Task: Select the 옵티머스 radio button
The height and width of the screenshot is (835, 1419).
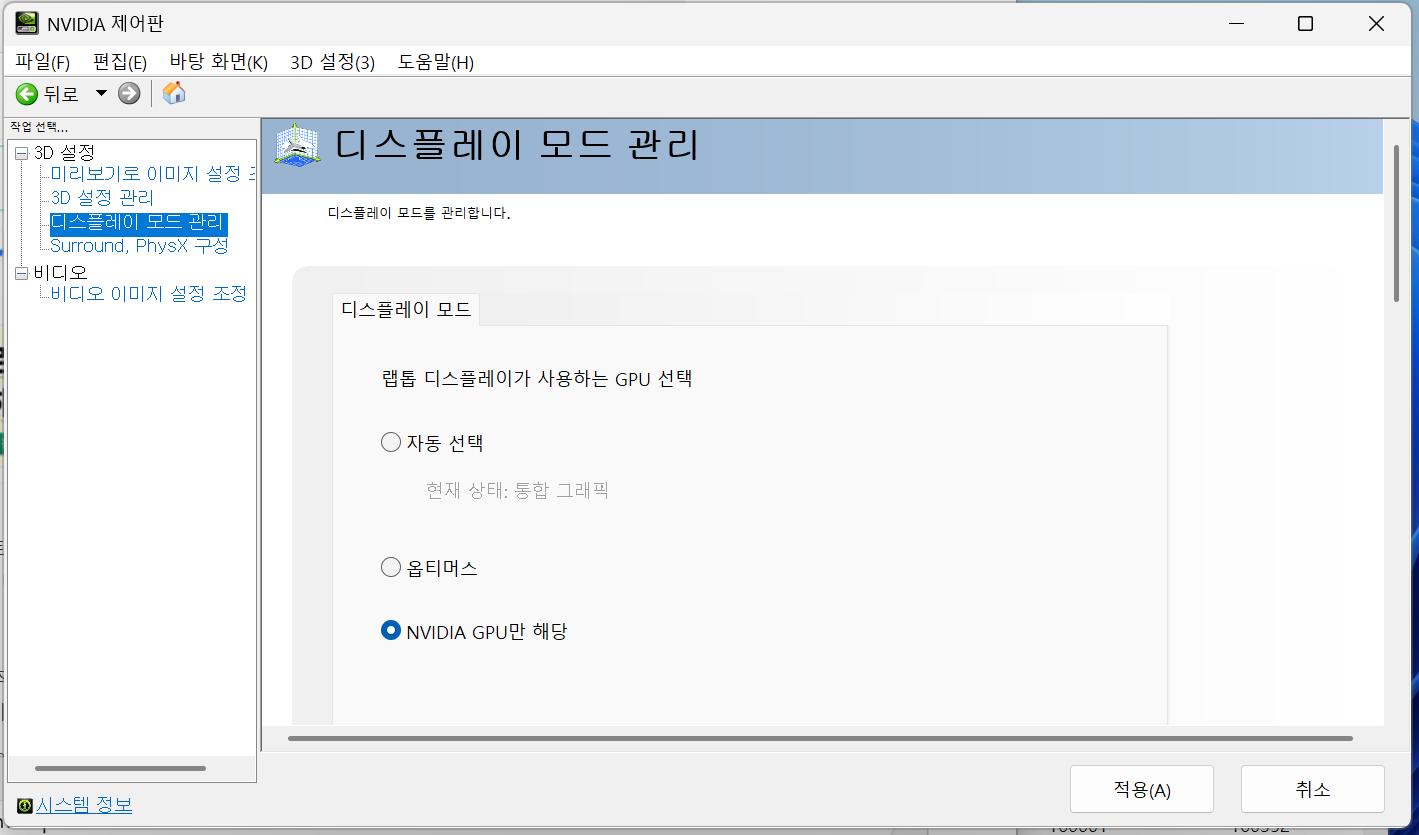Action: [390, 566]
